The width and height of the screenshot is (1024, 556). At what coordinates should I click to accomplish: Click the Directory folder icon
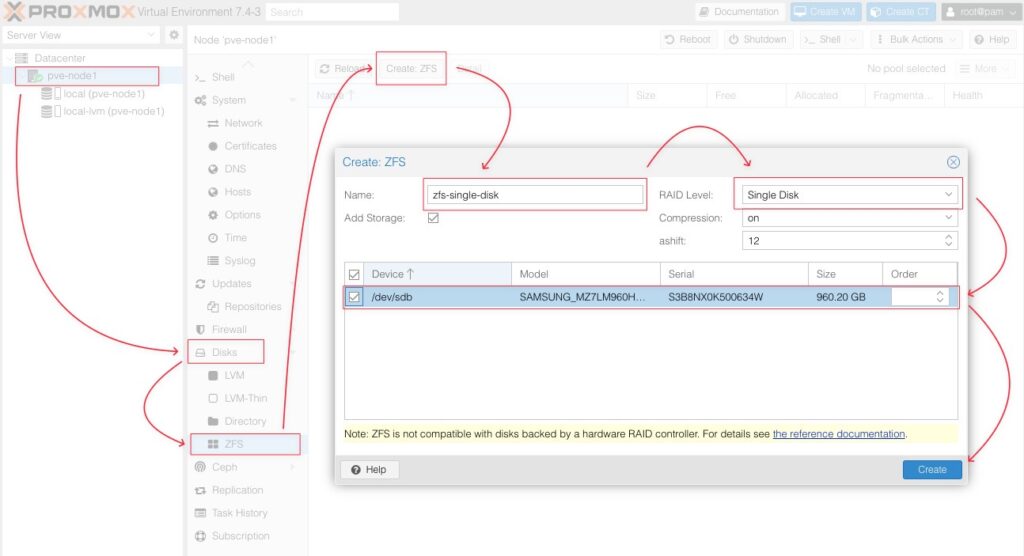pyautogui.click(x=213, y=421)
